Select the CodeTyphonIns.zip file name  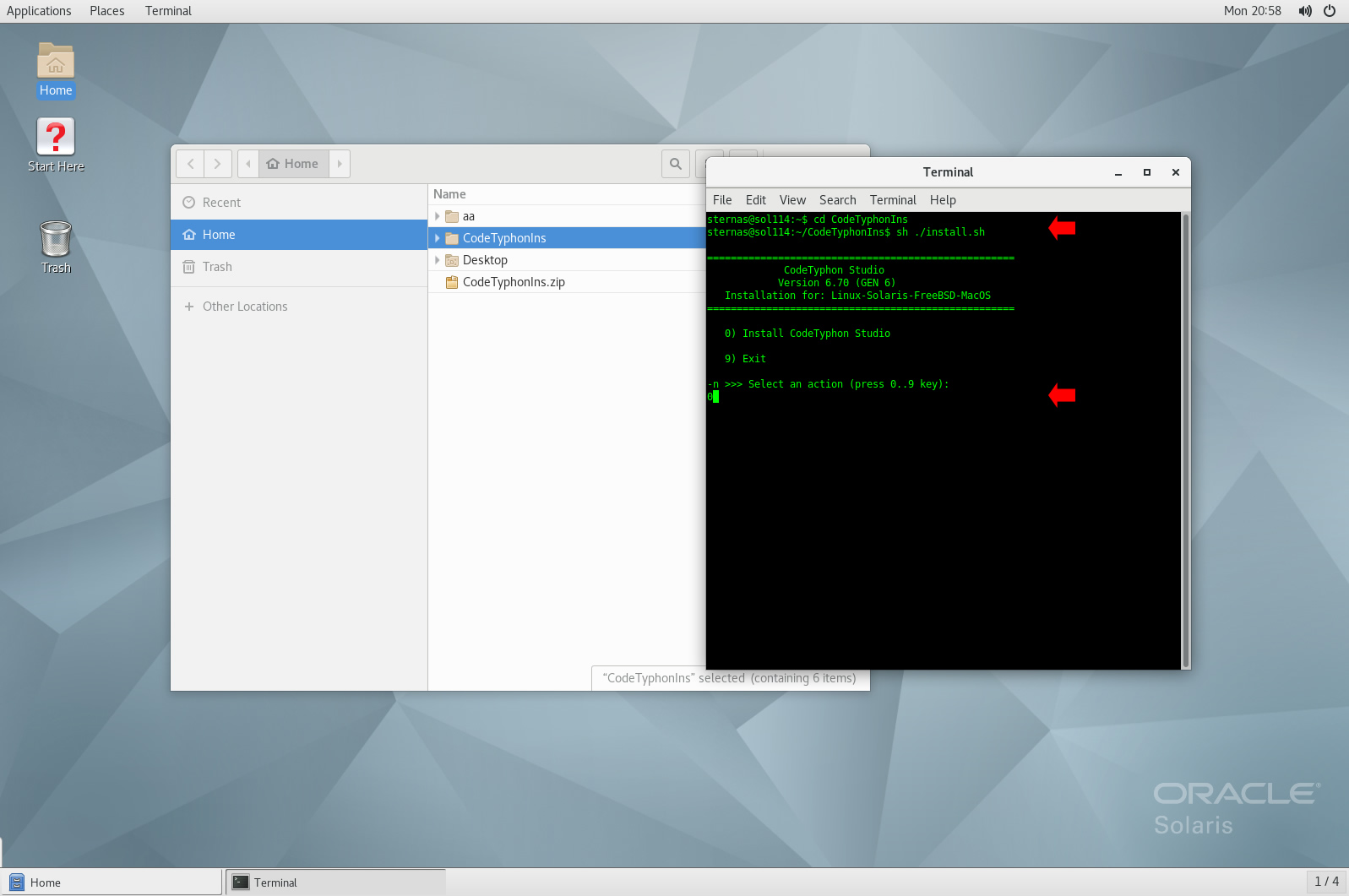[x=514, y=283]
